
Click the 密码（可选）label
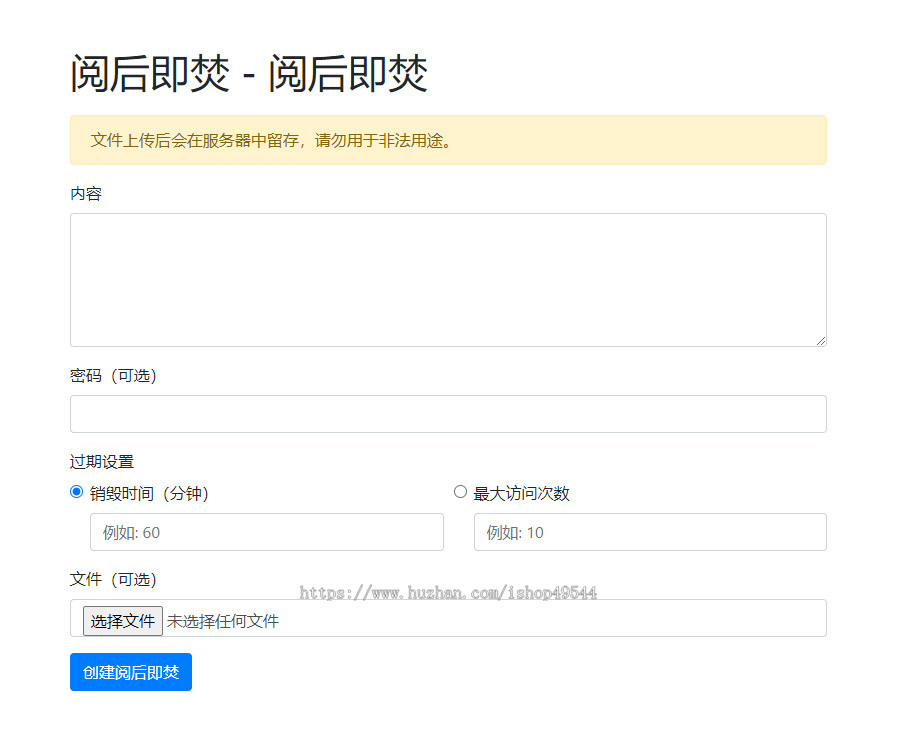[113, 376]
